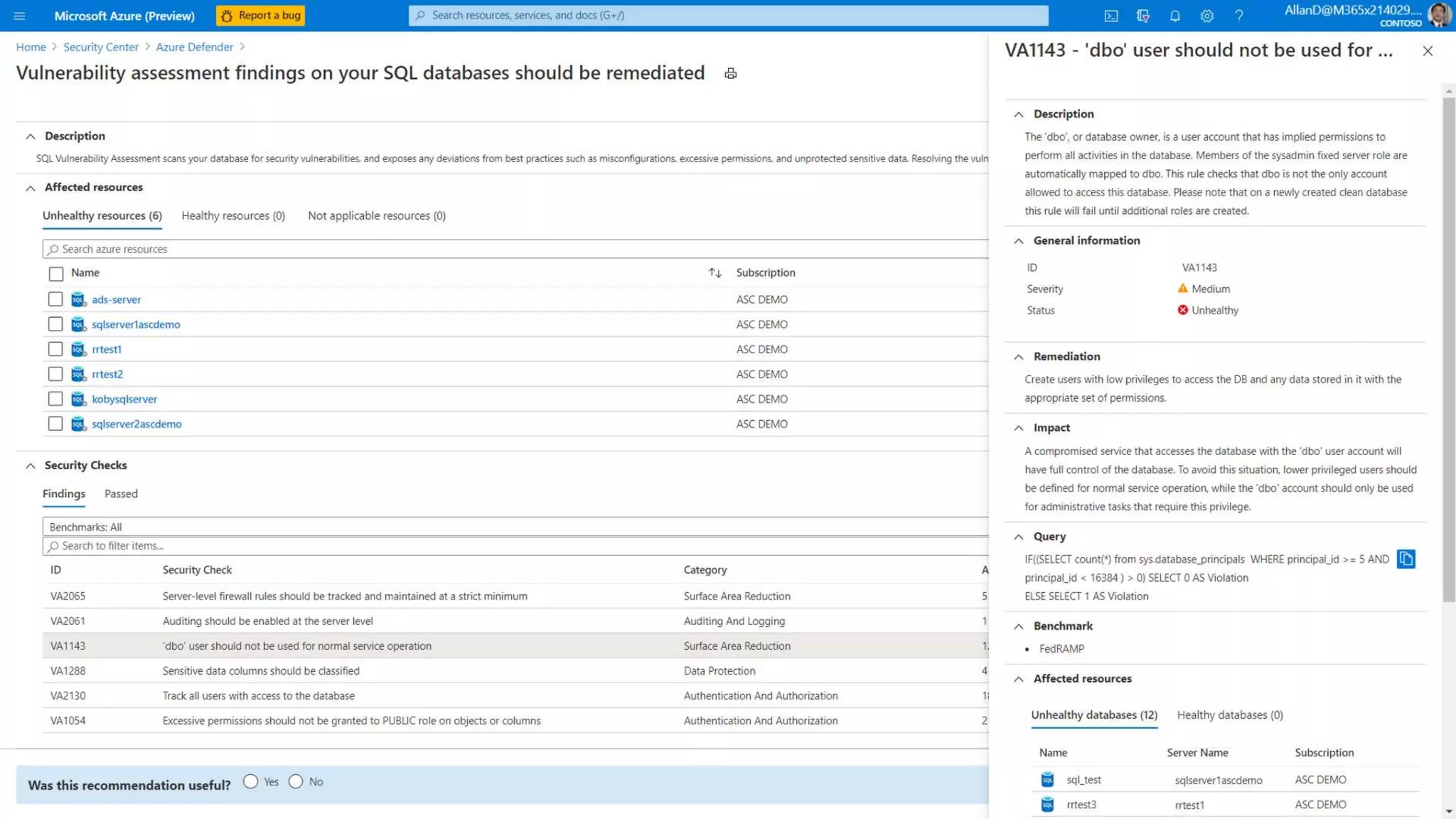Open the portal settings gear
Screen dimensions: 1456x819
coord(1206,16)
